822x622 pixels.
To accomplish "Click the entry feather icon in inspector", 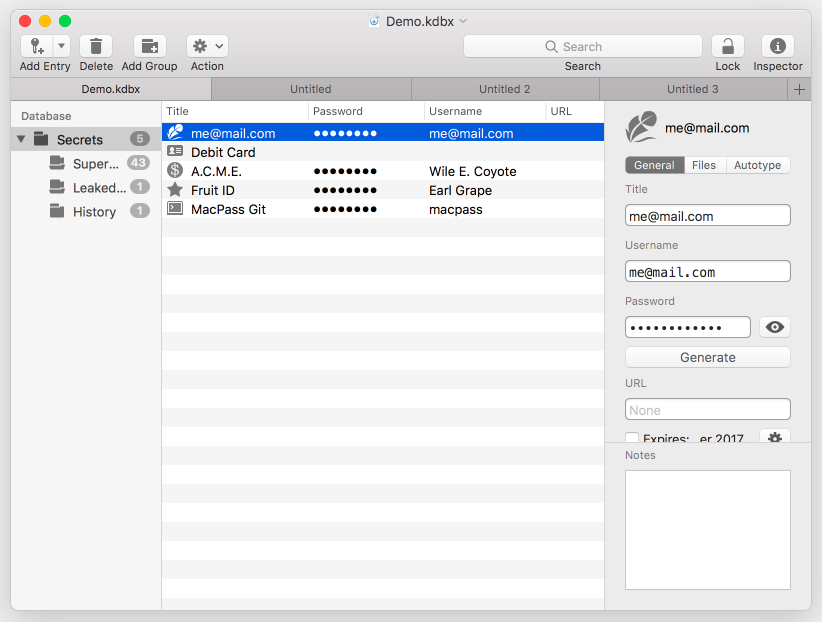I will pos(641,128).
